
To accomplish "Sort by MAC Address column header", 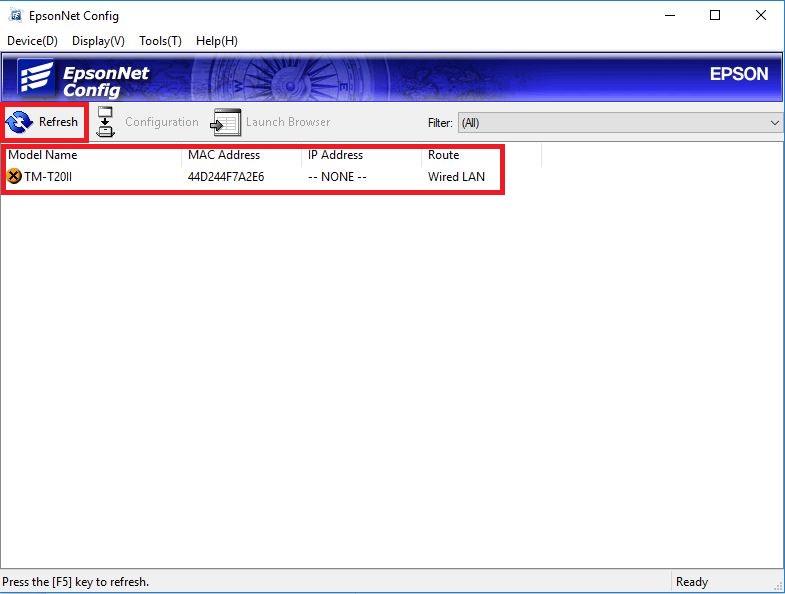I will [x=241, y=155].
